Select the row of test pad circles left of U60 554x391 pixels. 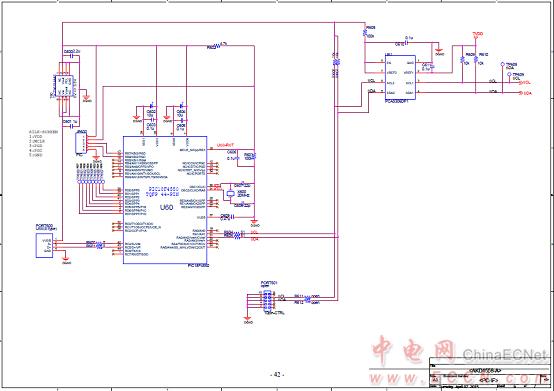(x=91, y=182)
